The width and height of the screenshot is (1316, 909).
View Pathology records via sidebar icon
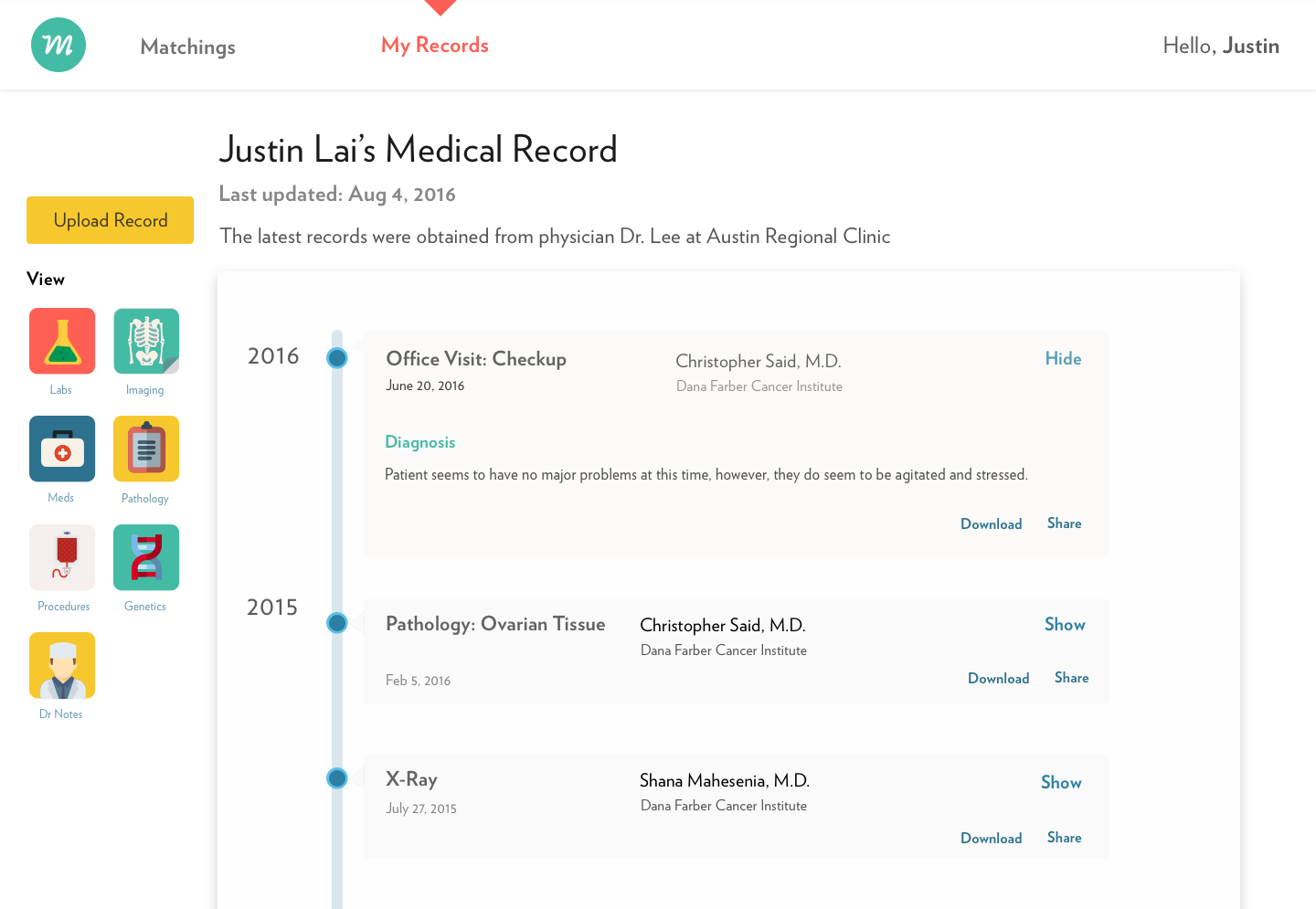click(145, 449)
